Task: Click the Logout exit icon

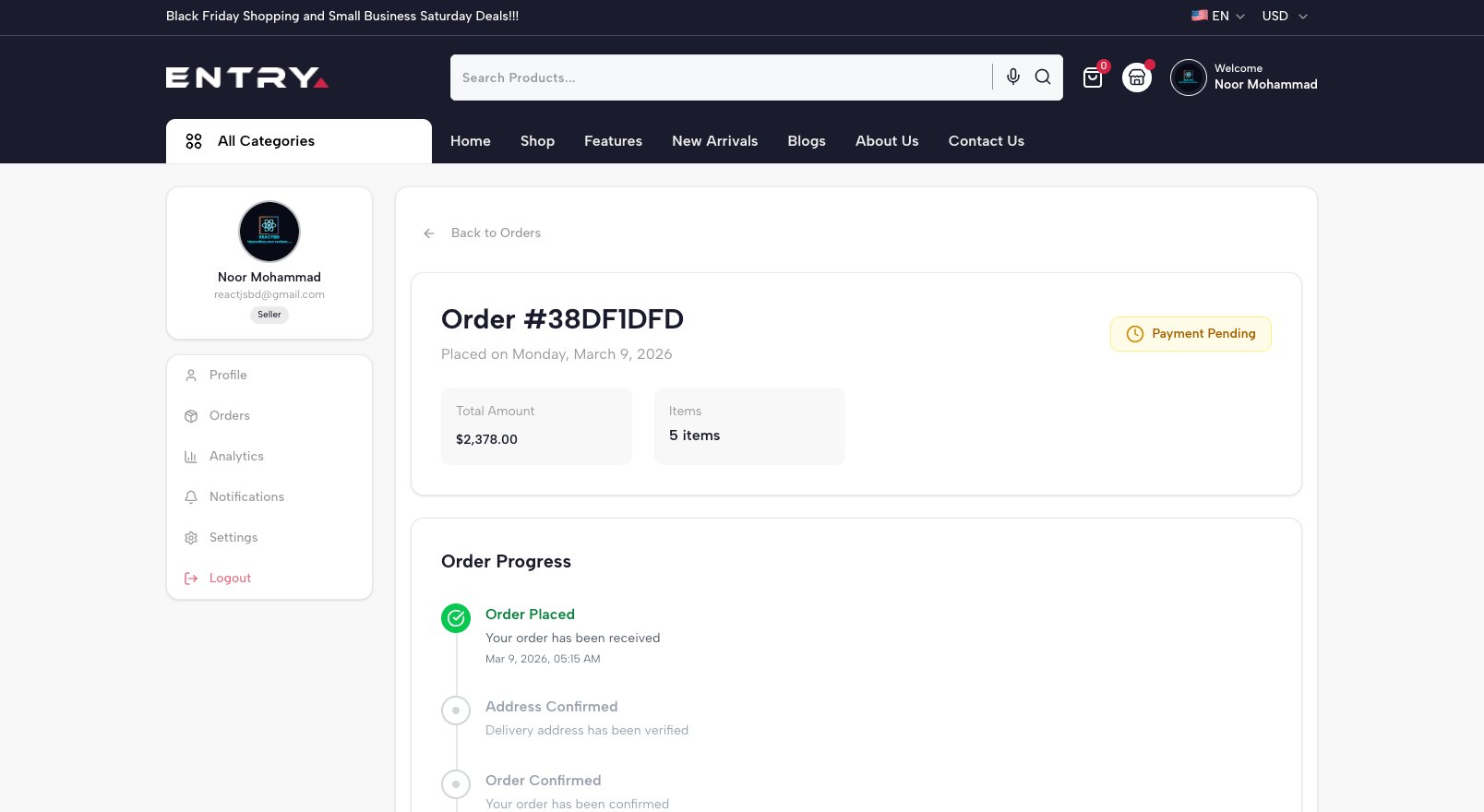Action: [191, 579]
